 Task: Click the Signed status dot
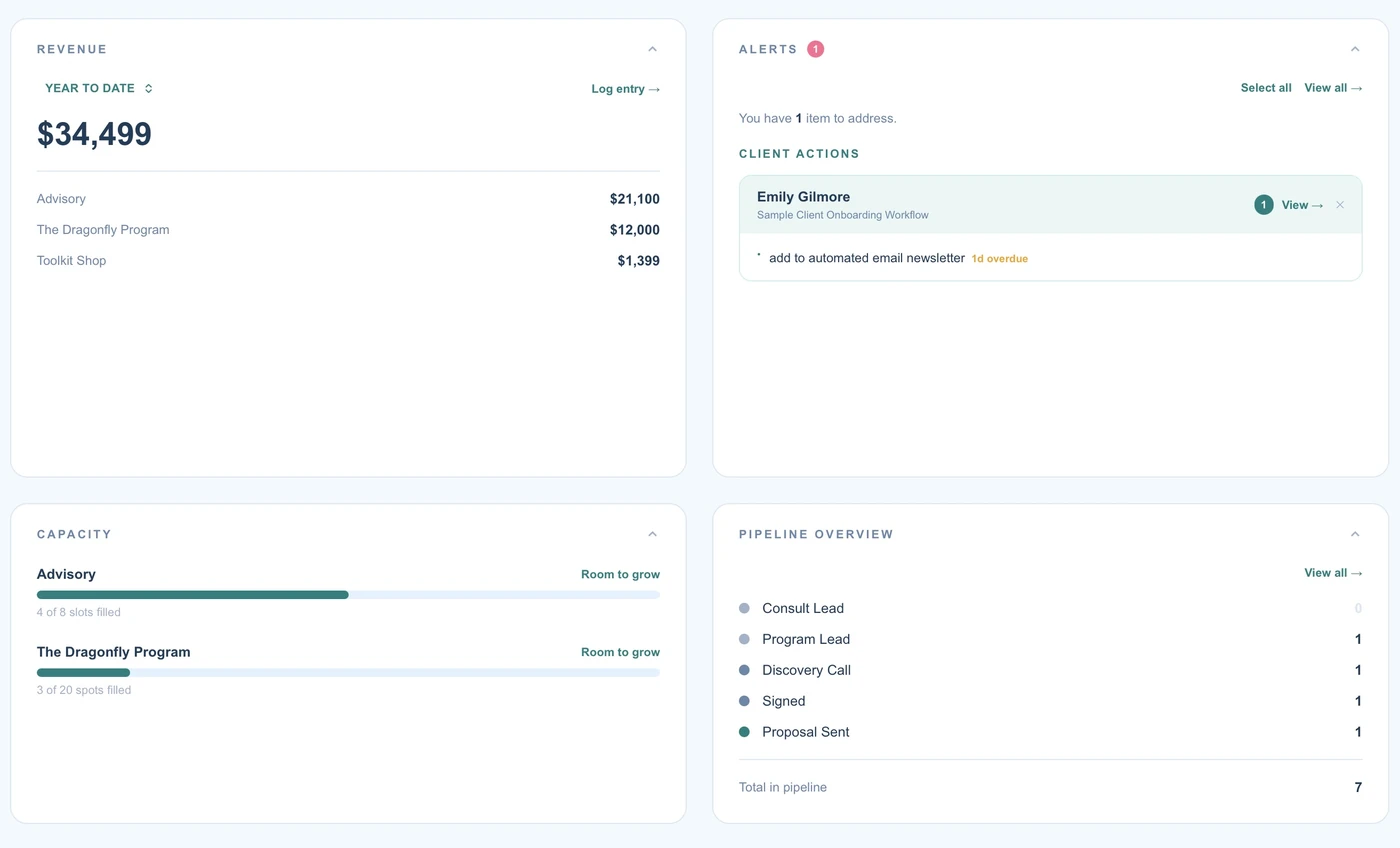[x=744, y=701]
